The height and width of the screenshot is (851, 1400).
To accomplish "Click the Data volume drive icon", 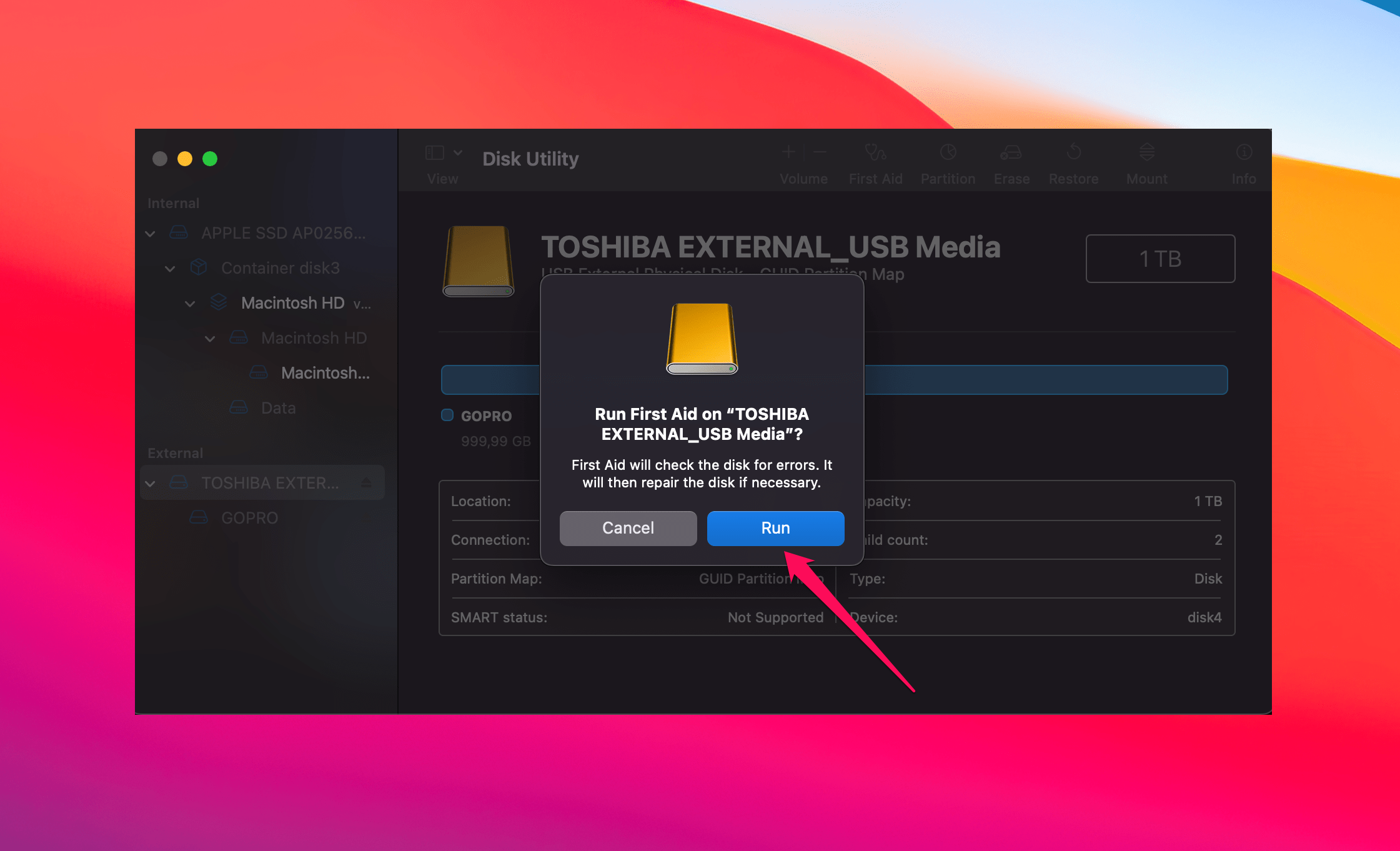I will [x=239, y=407].
